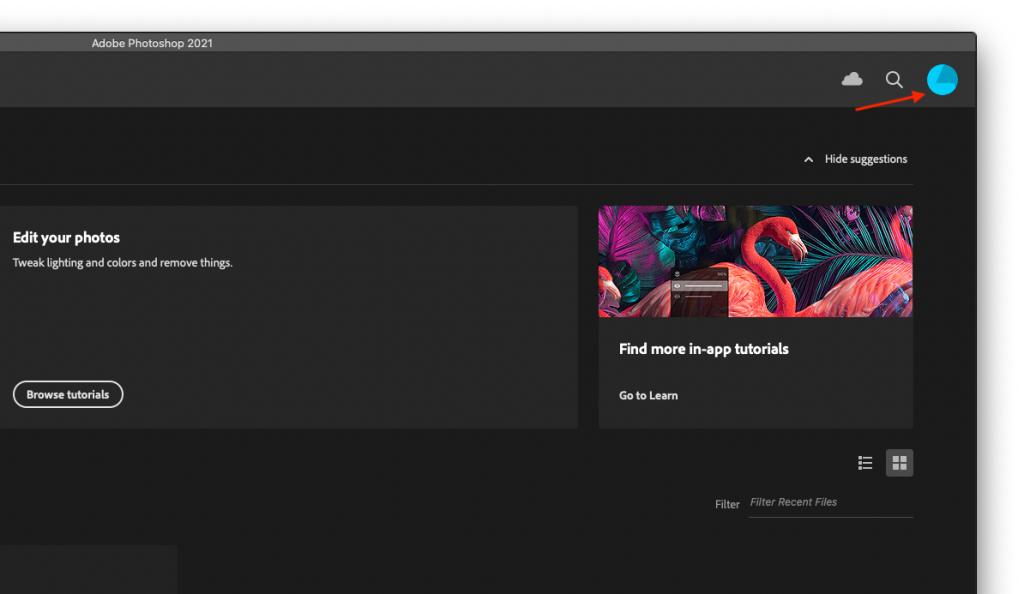This screenshot has width=1024, height=594.
Task: Open the blue profile avatar
Action: pyautogui.click(x=942, y=79)
